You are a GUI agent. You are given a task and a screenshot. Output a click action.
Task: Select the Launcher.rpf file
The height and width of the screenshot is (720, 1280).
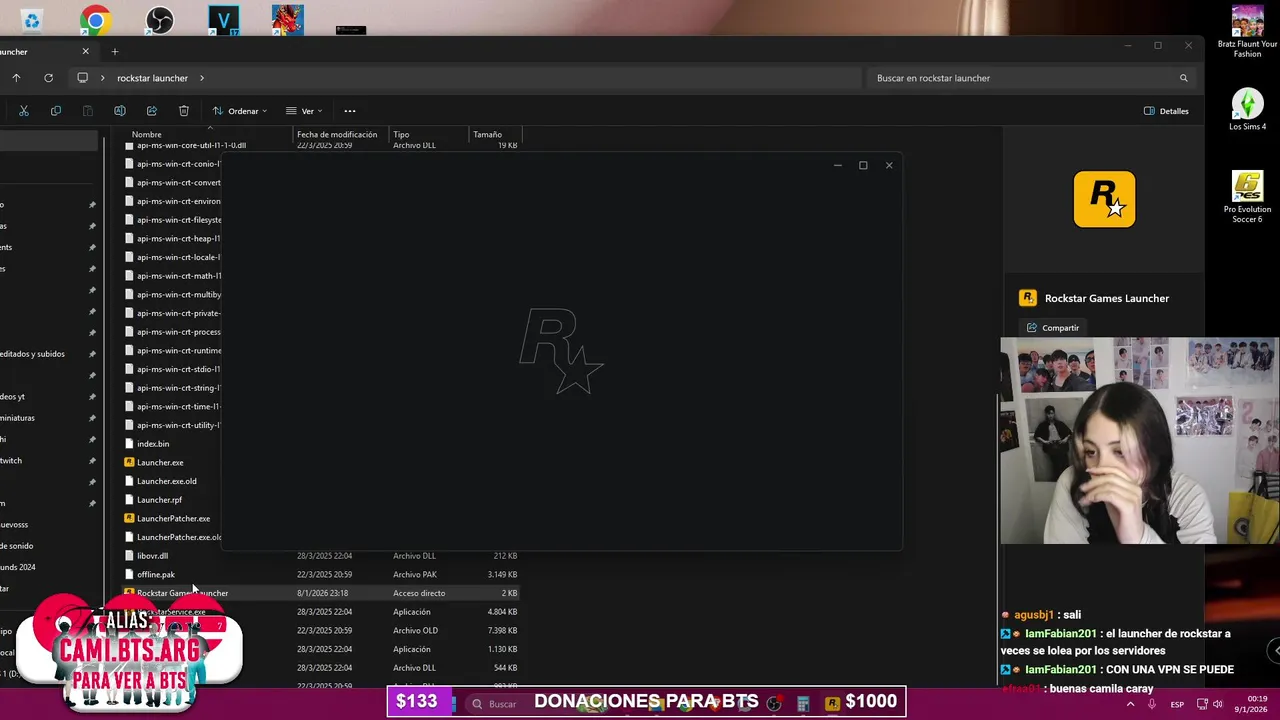pyautogui.click(x=159, y=500)
